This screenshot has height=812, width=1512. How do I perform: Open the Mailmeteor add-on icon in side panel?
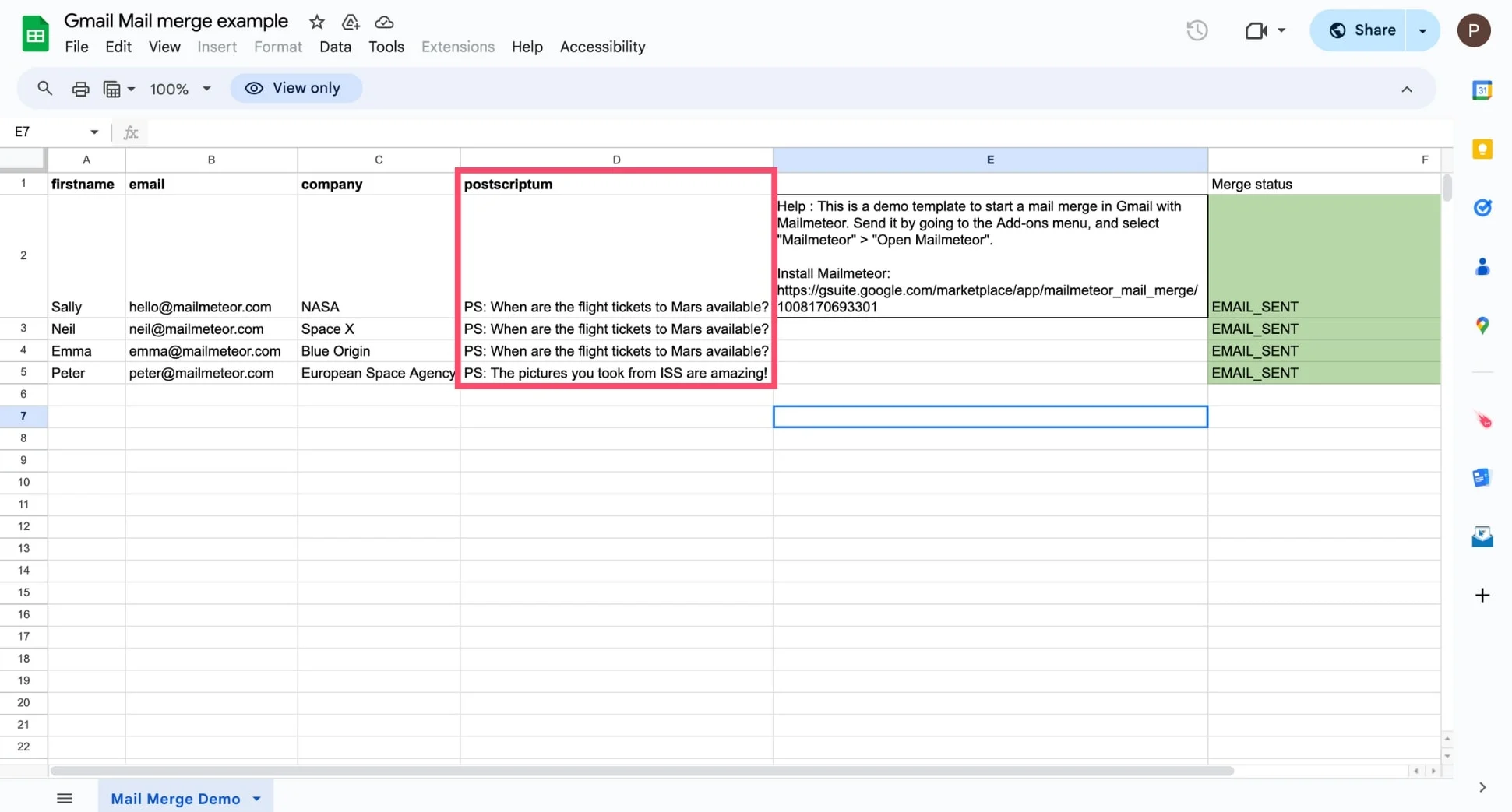tap(1482, 420)
